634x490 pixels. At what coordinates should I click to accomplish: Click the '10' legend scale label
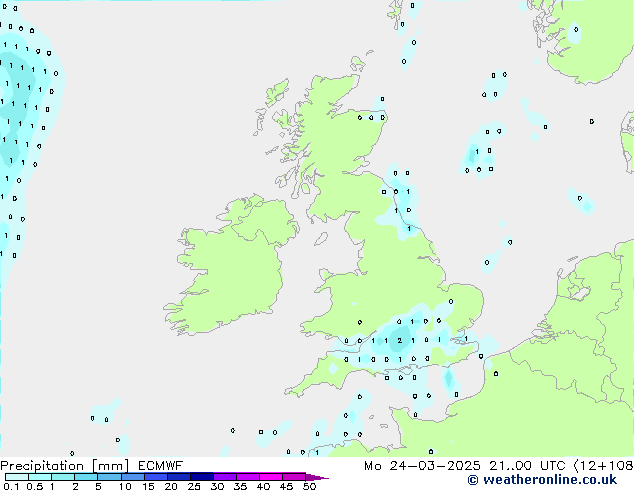(x=125, y=486)
